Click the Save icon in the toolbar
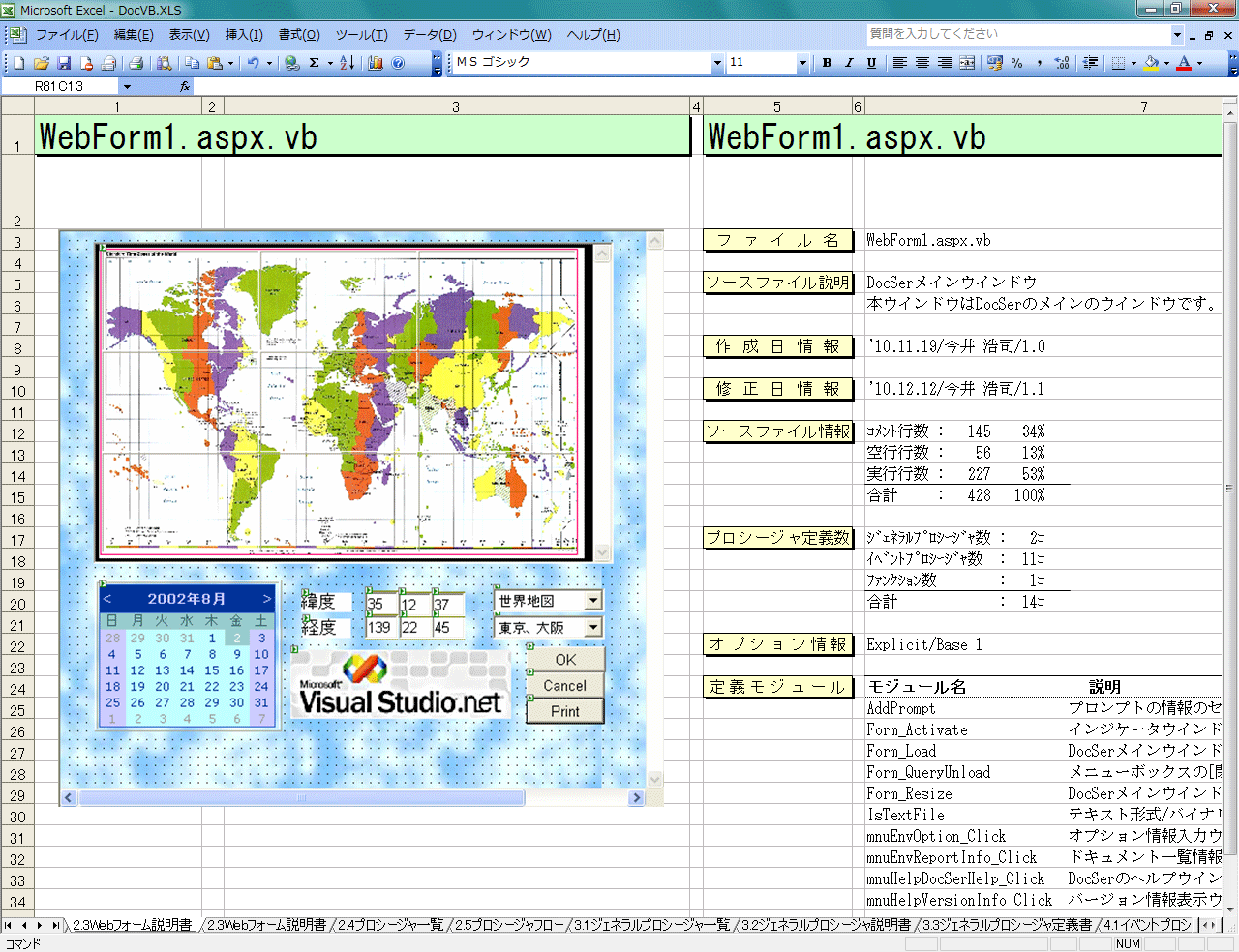The image size is (1239, 952). tap(64, 63)
